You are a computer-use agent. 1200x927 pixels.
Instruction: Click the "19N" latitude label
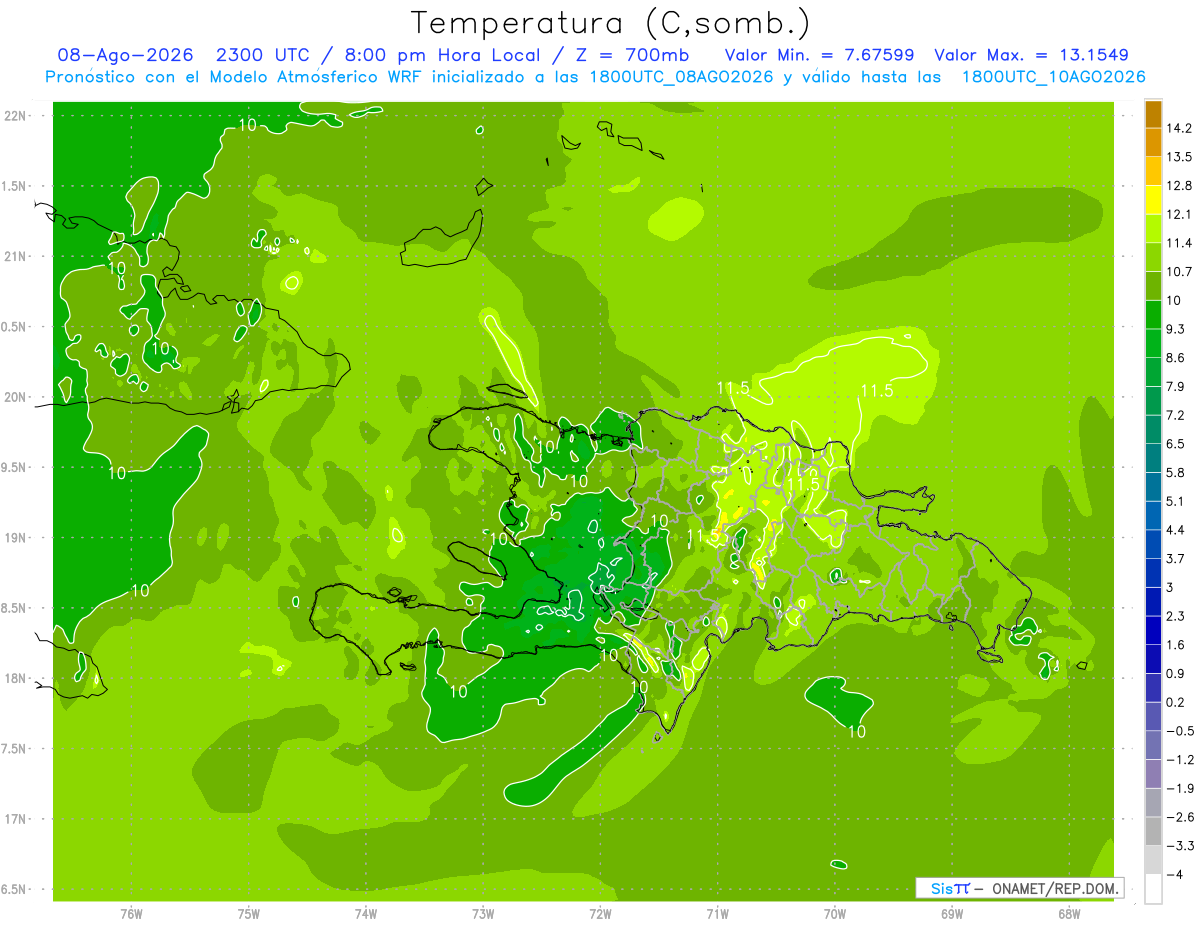click(x=16, y=539)
